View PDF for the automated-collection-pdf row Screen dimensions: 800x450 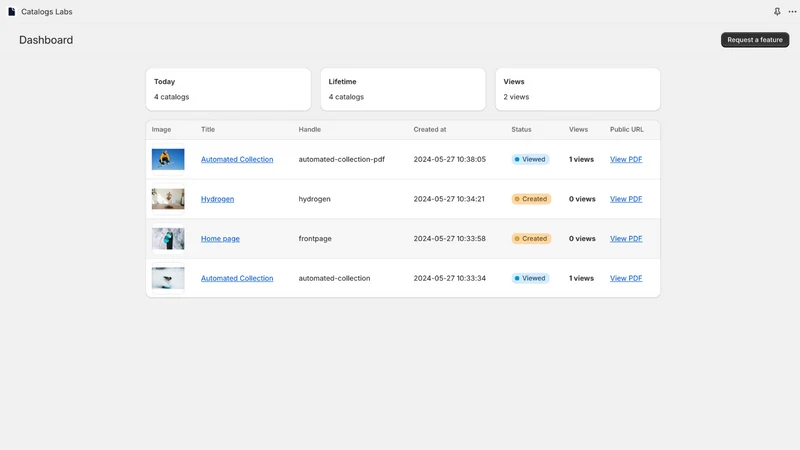(626, 159)
